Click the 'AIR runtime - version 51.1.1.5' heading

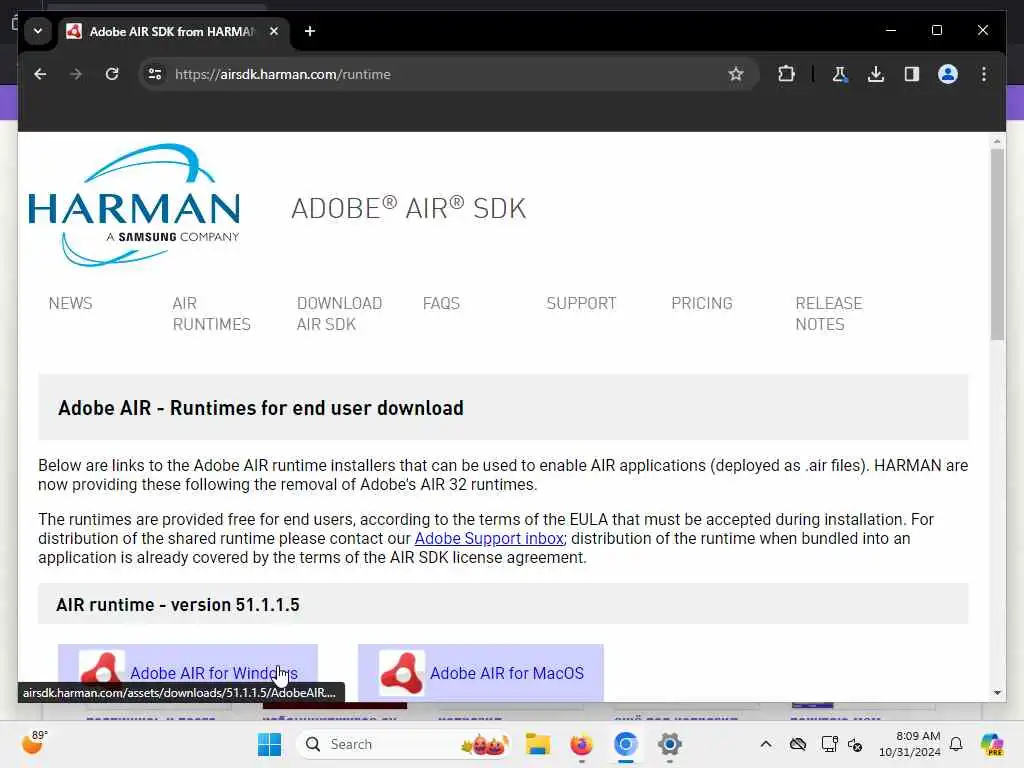[178, 605]
